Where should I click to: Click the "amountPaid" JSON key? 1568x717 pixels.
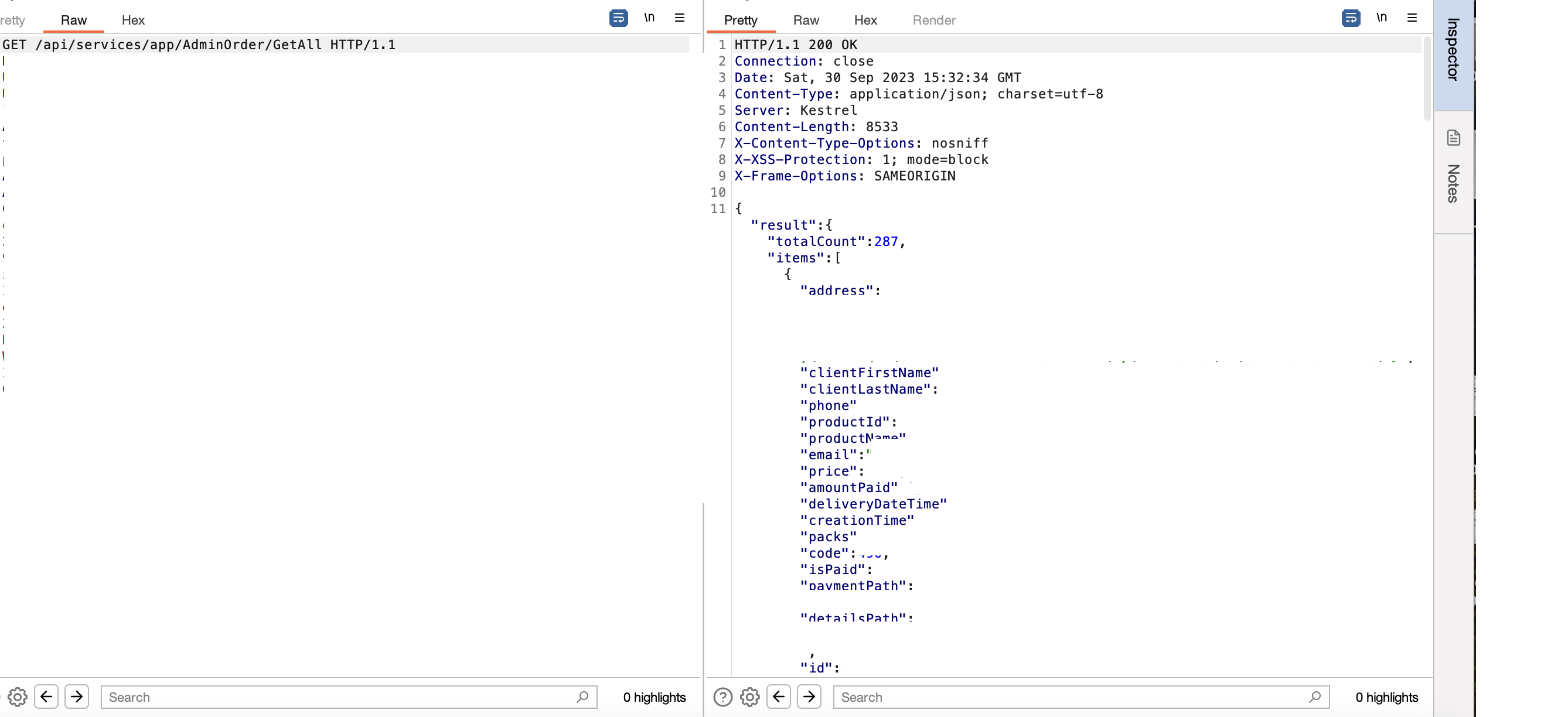[848, 487]
